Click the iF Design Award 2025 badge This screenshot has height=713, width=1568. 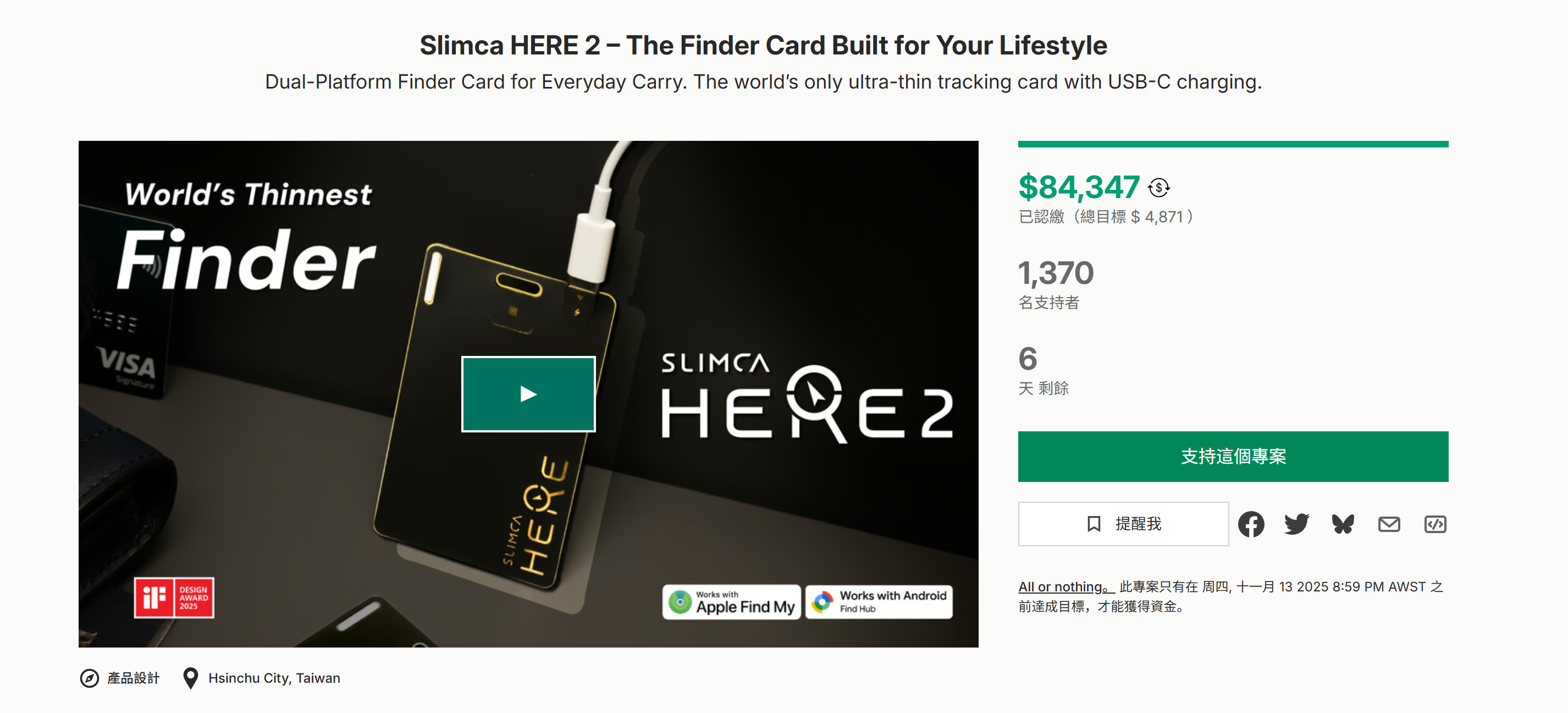click(x=174, y=598)
